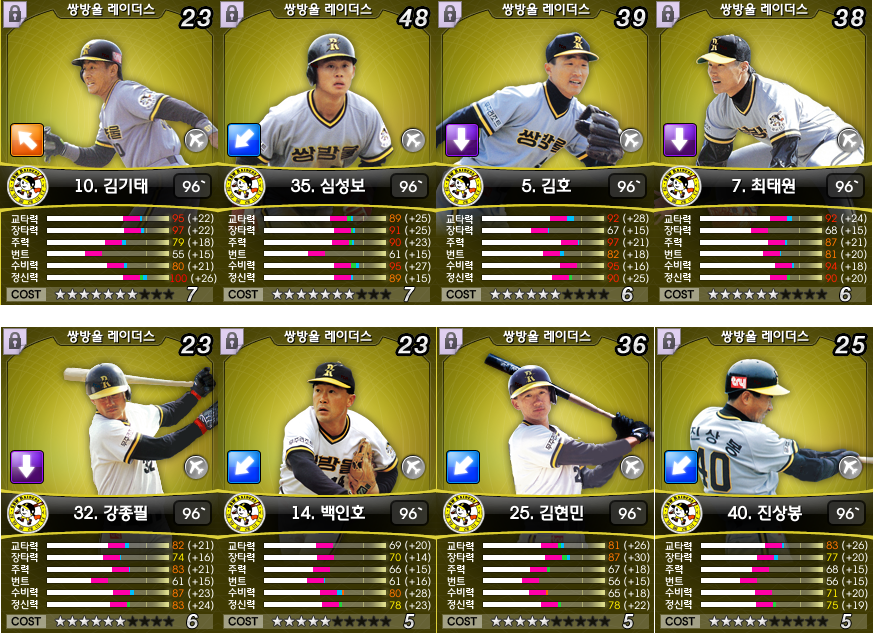Click the lock icon on 김현민 card
This screenshot has height=634, width=874.
[450, 341]
